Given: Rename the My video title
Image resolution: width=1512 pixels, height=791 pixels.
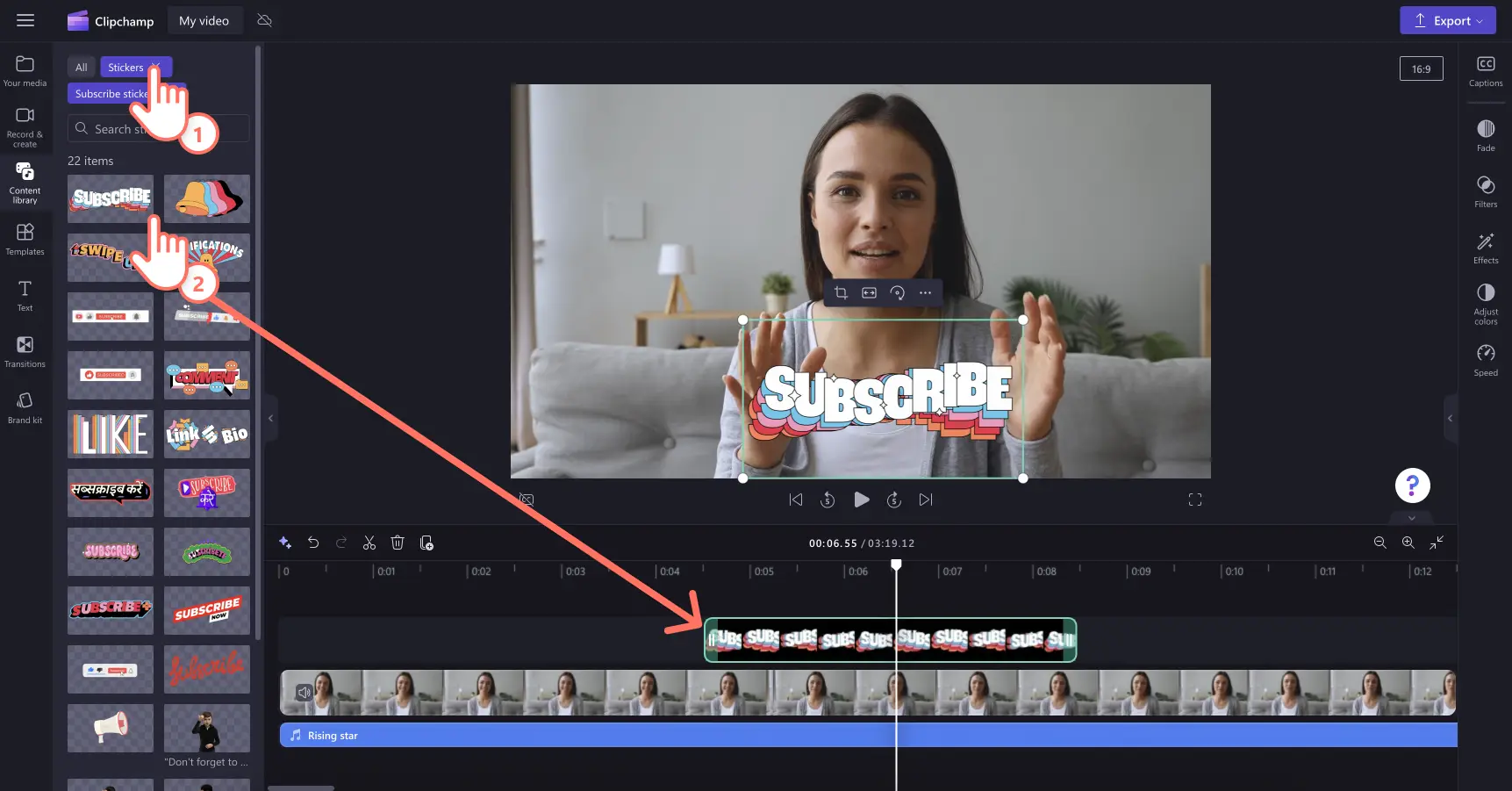Looking at the screenshot, I should pyautogui.click(x=204, y=20).
